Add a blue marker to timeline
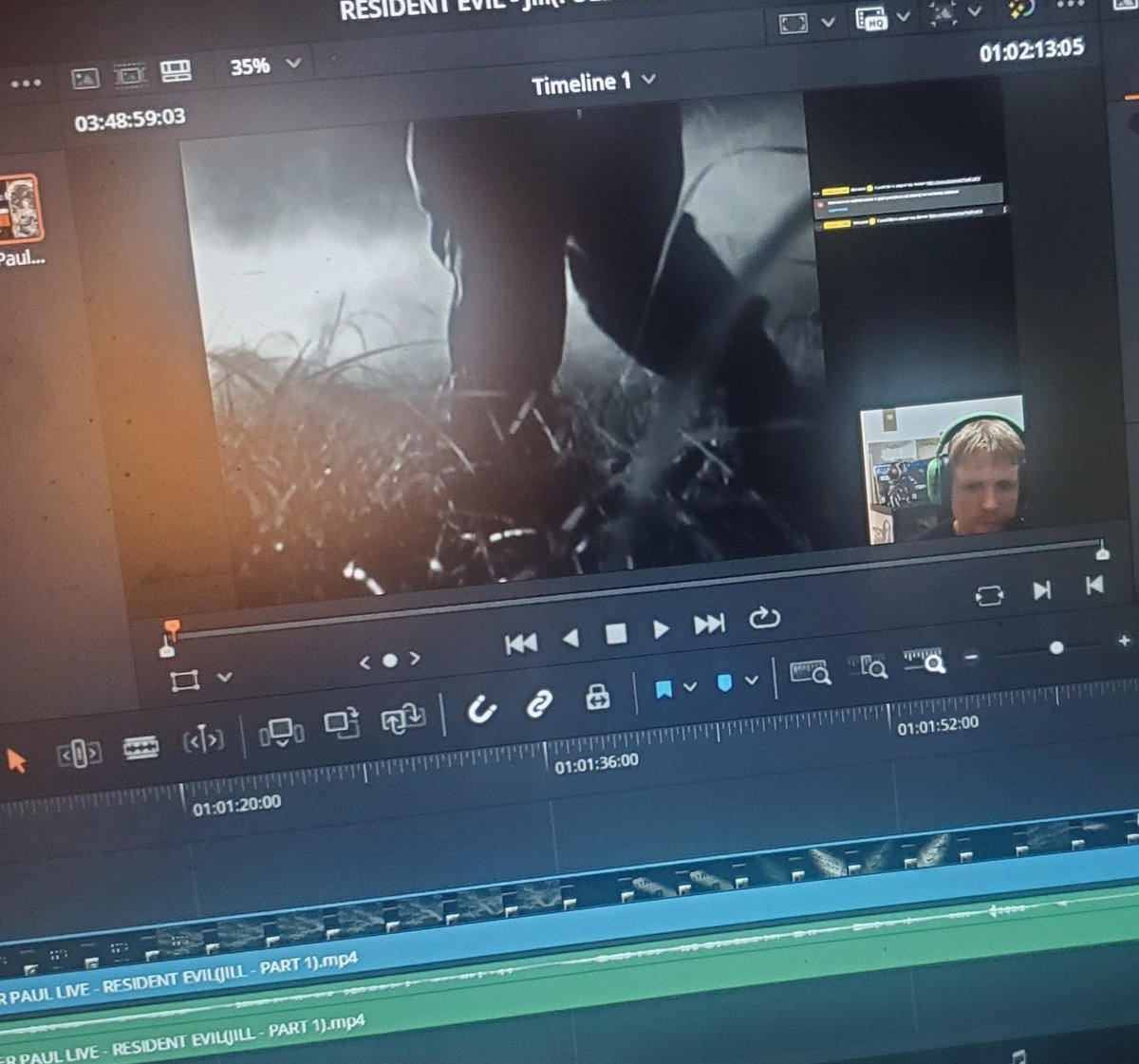This screenshot has width=1139, height=1064. click(724, 682)
